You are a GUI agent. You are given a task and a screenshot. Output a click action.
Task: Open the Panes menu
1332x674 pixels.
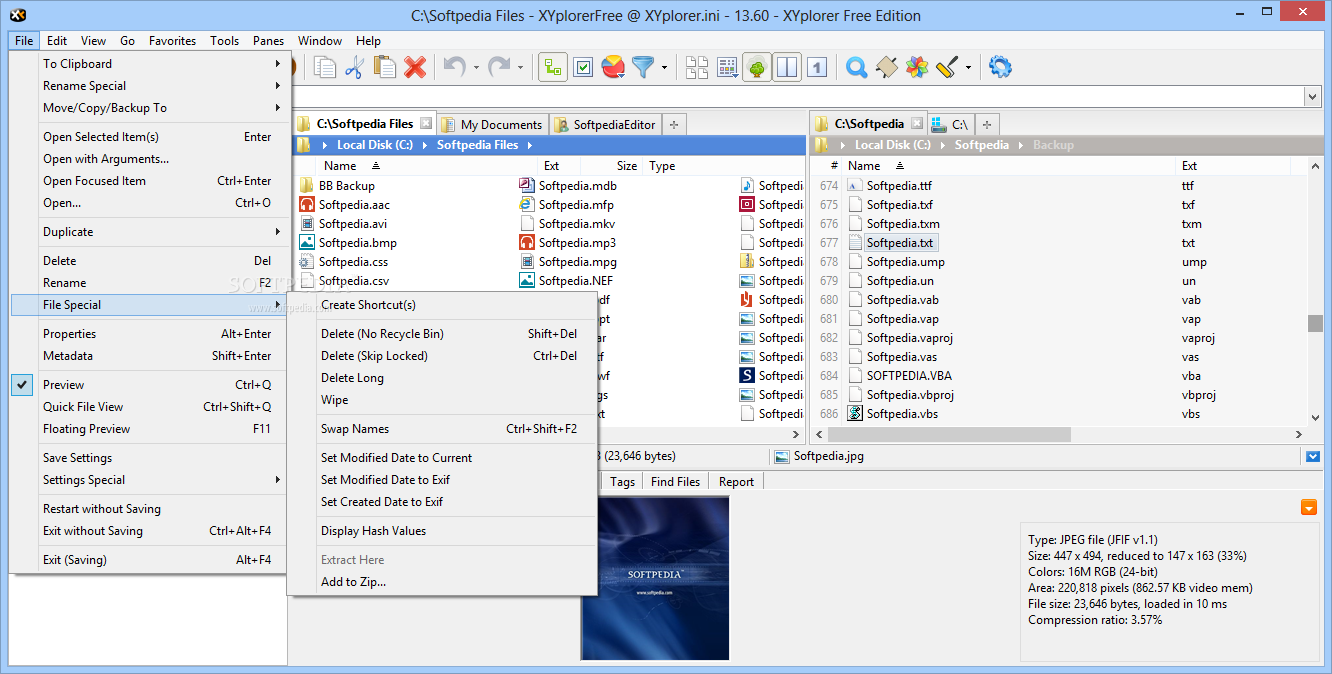tap(268, 41)
